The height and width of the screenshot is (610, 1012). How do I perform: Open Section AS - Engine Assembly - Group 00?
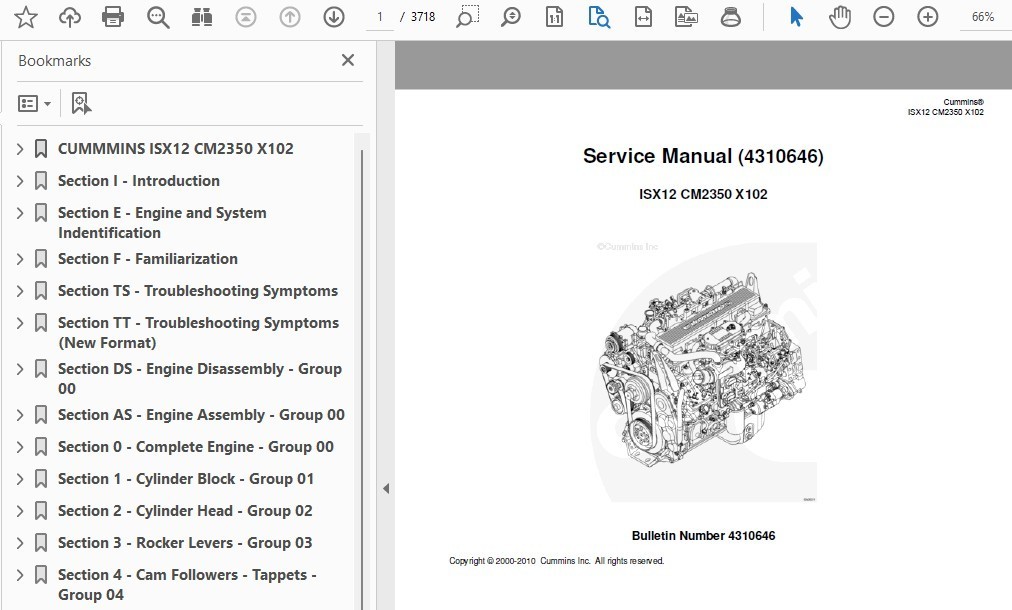(201, 415)
